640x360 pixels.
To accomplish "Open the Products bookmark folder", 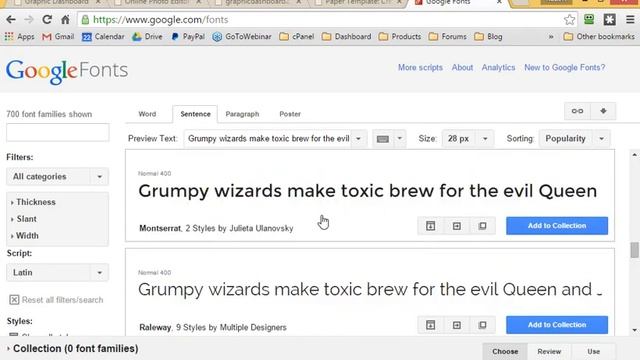I will pyautogui.click(x=400, y=37).
